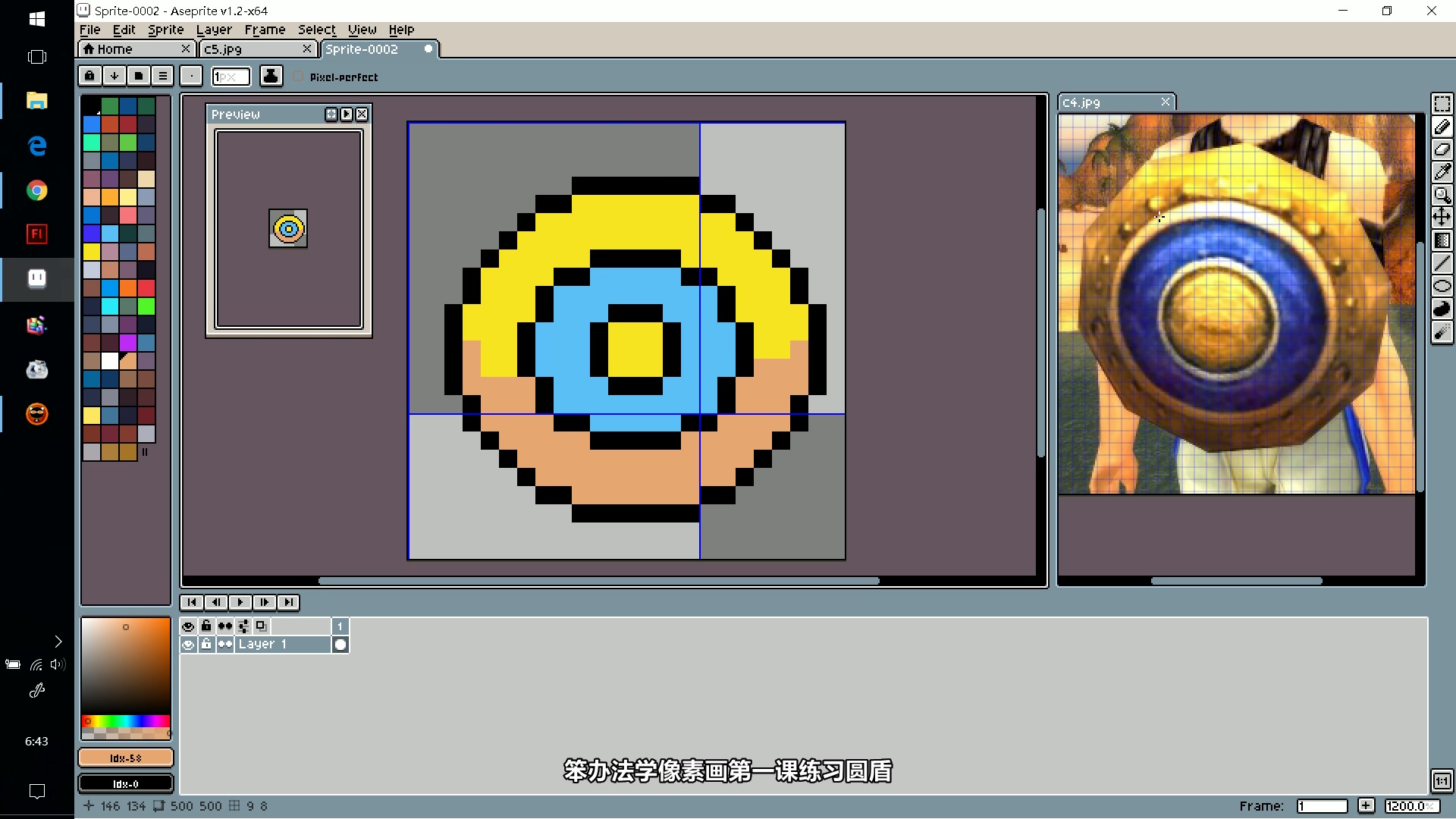
Task: Click the ink type button
Action: pyautogui.click(x=271, y=76)
